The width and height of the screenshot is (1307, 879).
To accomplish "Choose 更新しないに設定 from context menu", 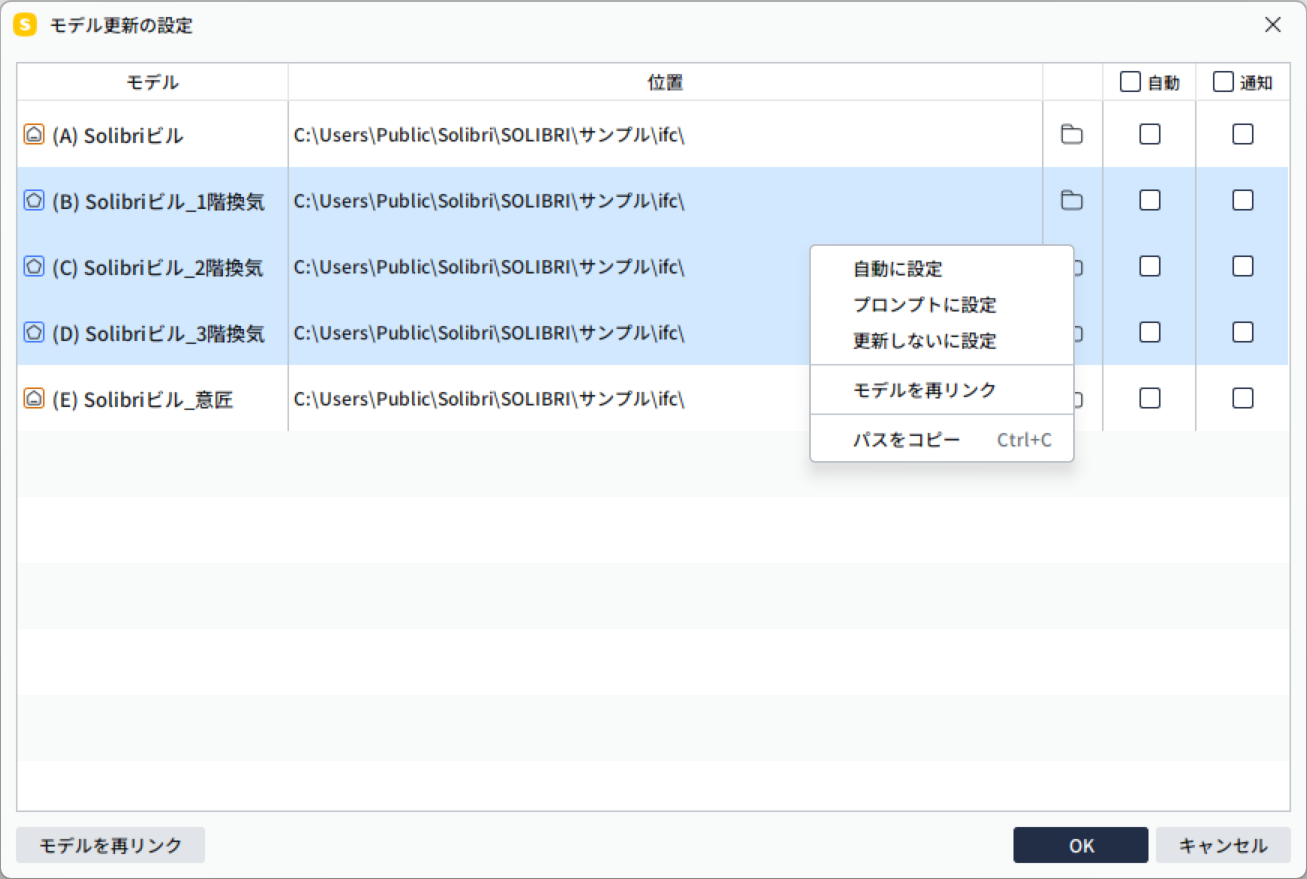I will coord(942,341).
